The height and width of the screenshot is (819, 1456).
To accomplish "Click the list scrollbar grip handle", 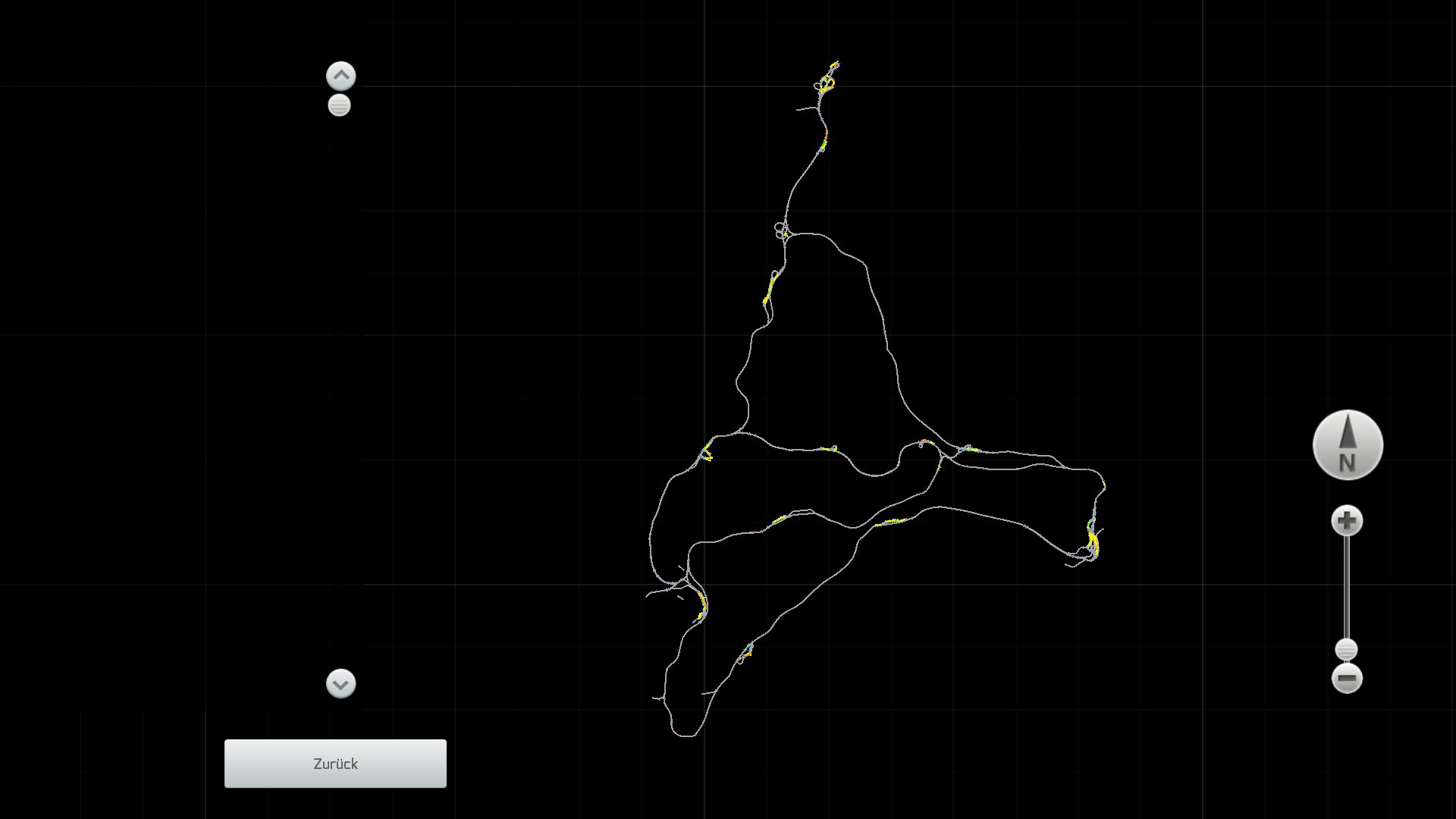I will [x=339, y=105].
